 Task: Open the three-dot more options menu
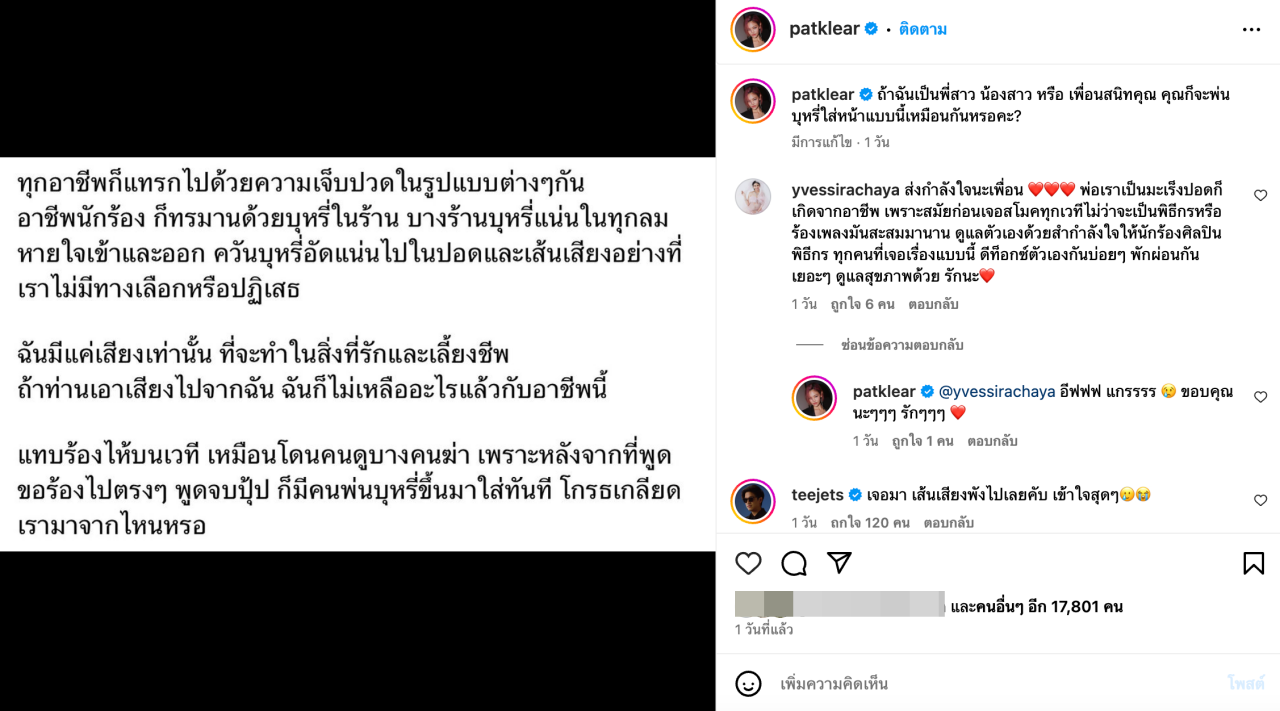(x=1251, y=30)
